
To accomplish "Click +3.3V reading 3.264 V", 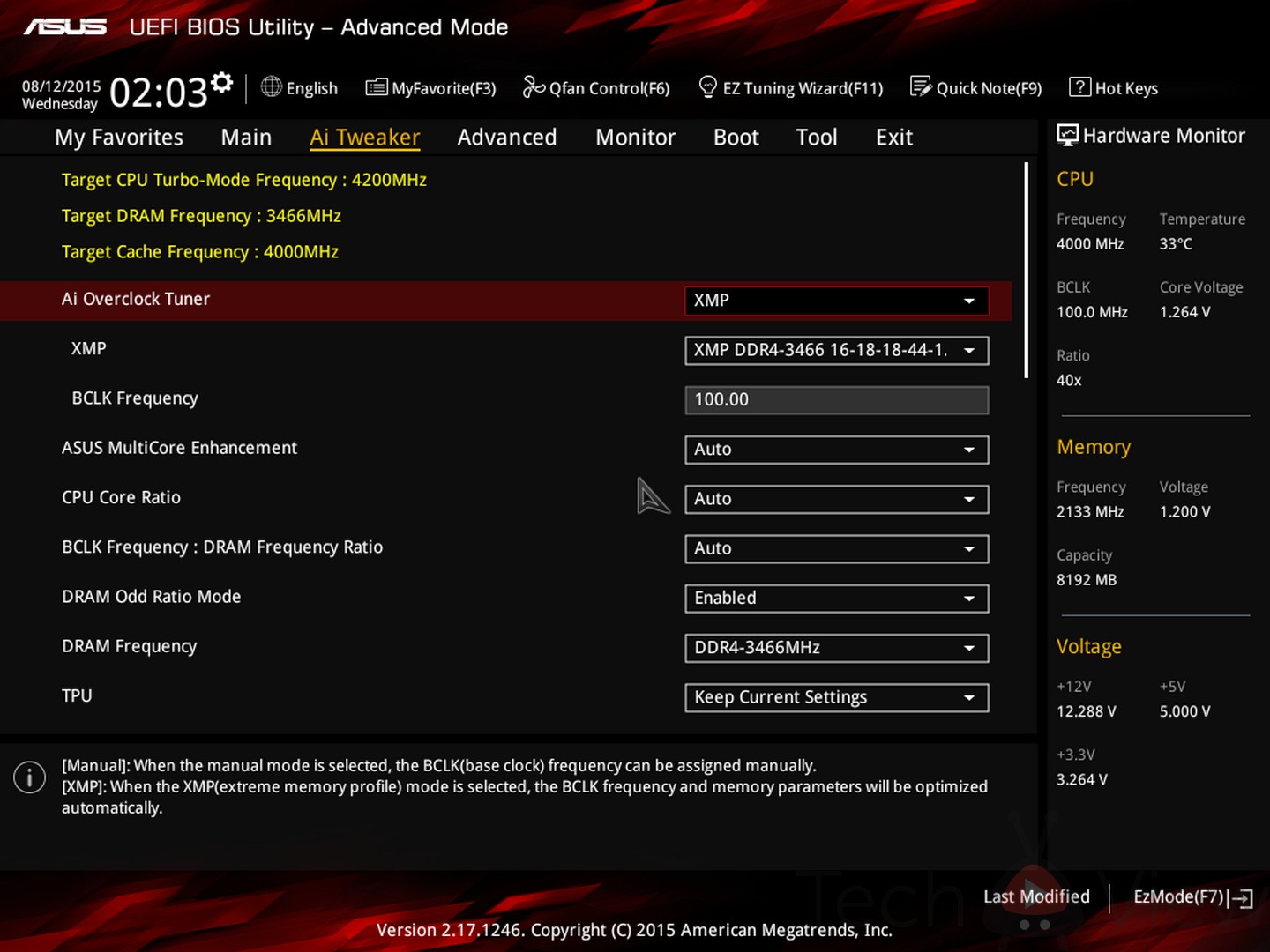I will (1082, 780).
